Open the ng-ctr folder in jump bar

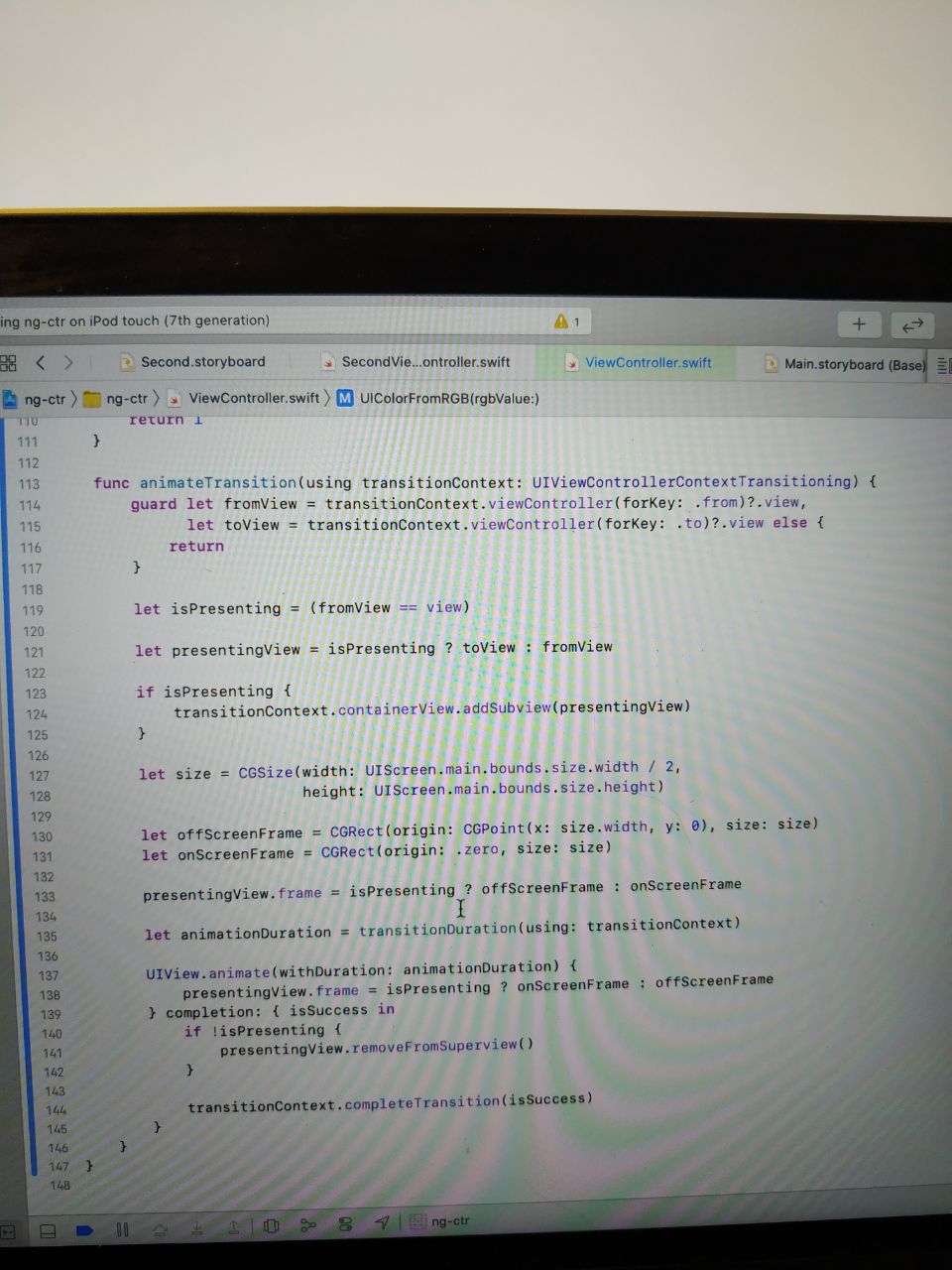116,399
